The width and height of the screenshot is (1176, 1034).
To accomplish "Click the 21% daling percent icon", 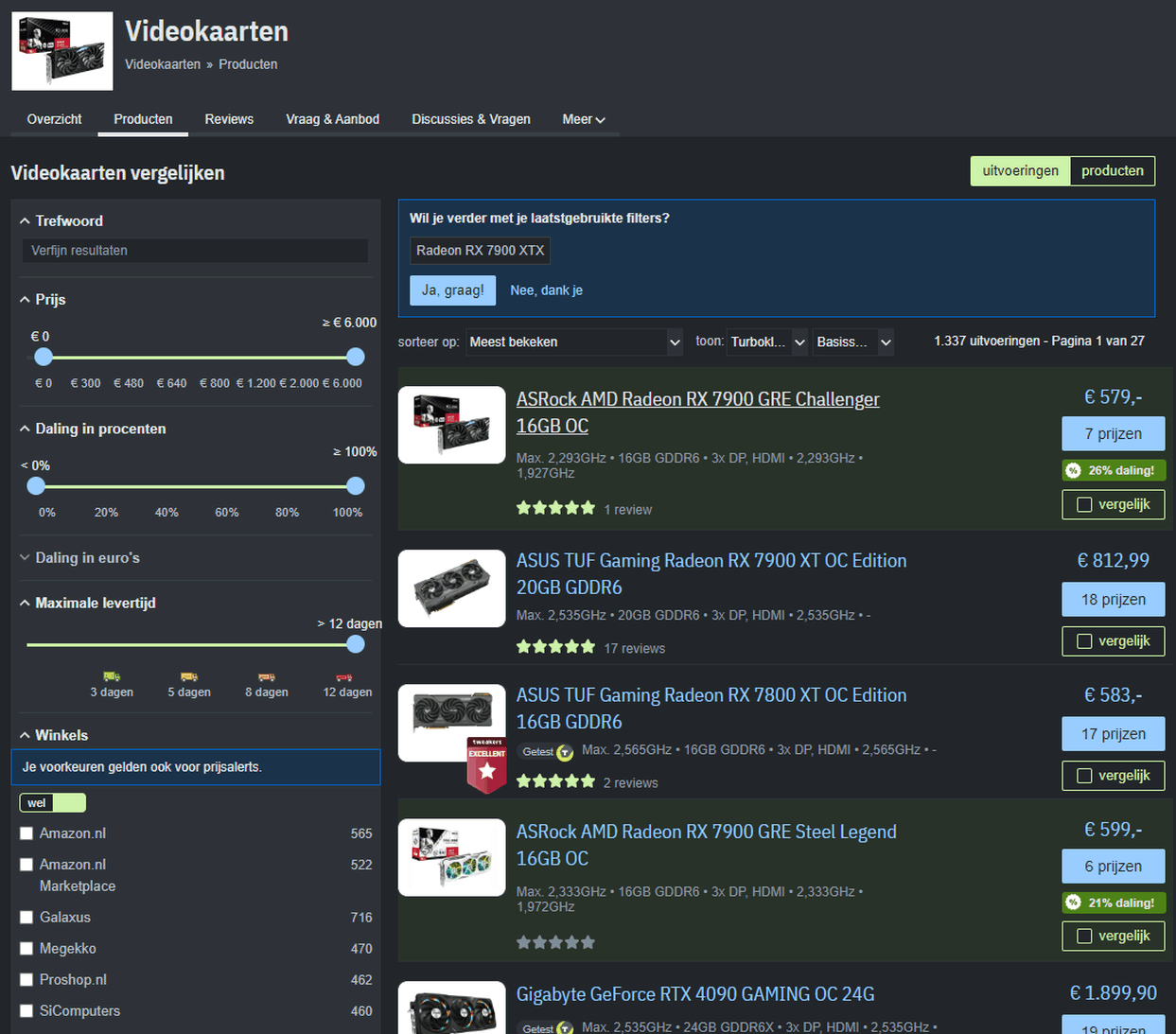I will click(1073, 903).
